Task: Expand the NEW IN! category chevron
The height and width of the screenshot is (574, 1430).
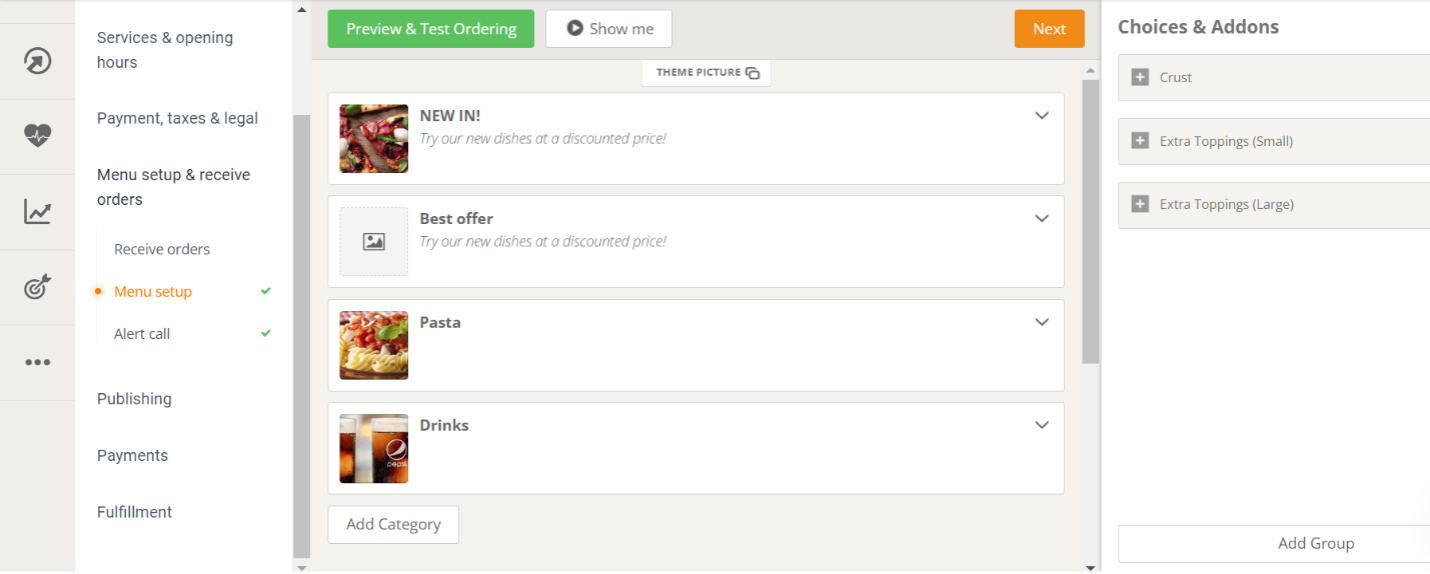Action: [1041, 116]
